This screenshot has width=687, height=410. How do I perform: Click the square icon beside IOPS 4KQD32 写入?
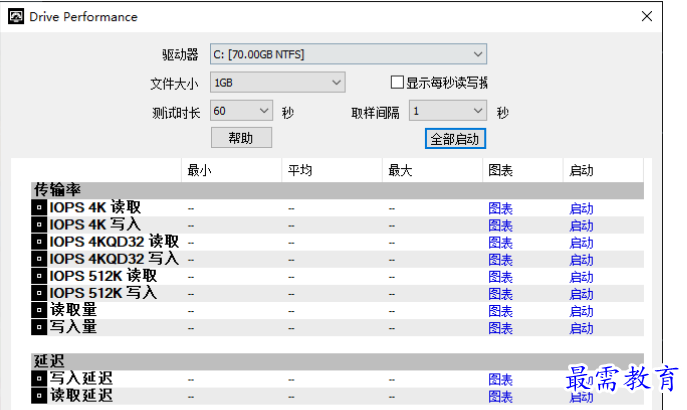click(39, 258)
